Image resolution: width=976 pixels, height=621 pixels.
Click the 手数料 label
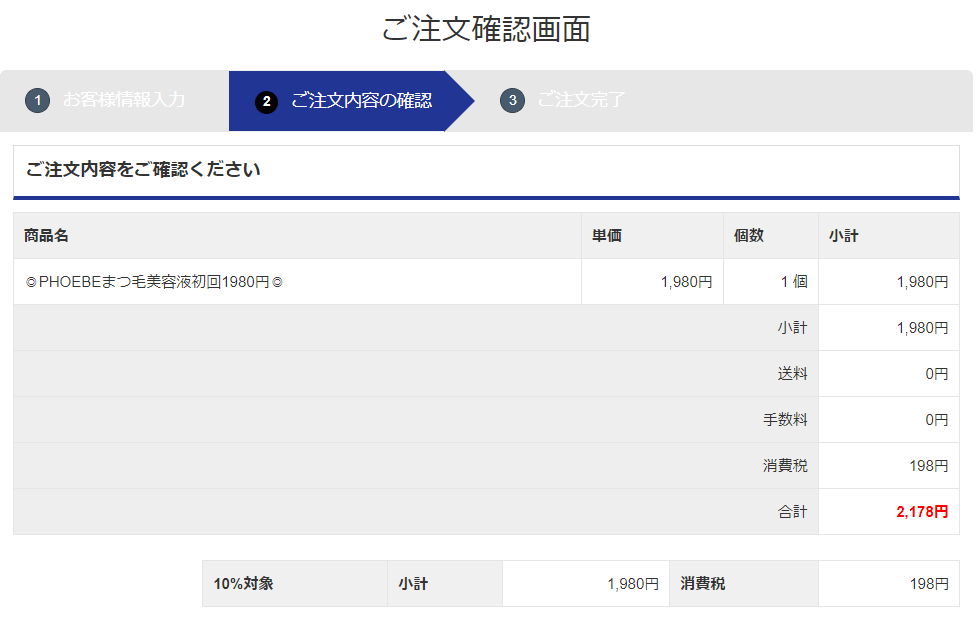pos(786,420)
